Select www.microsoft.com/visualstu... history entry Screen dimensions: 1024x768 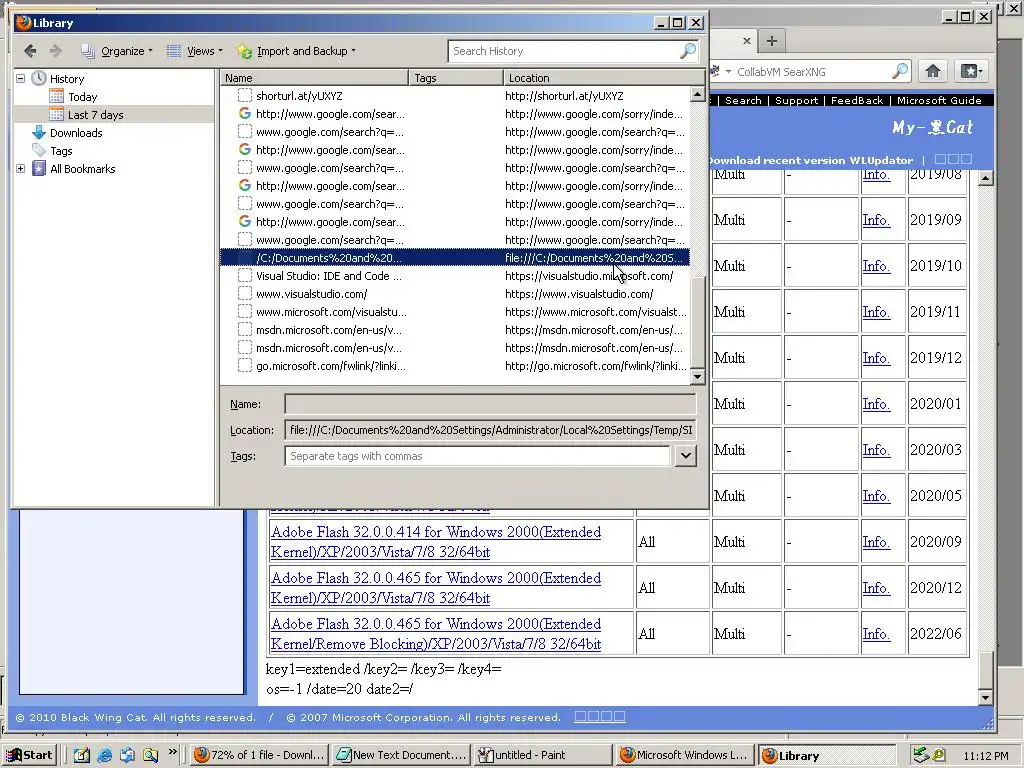click(x=455, y=312)
